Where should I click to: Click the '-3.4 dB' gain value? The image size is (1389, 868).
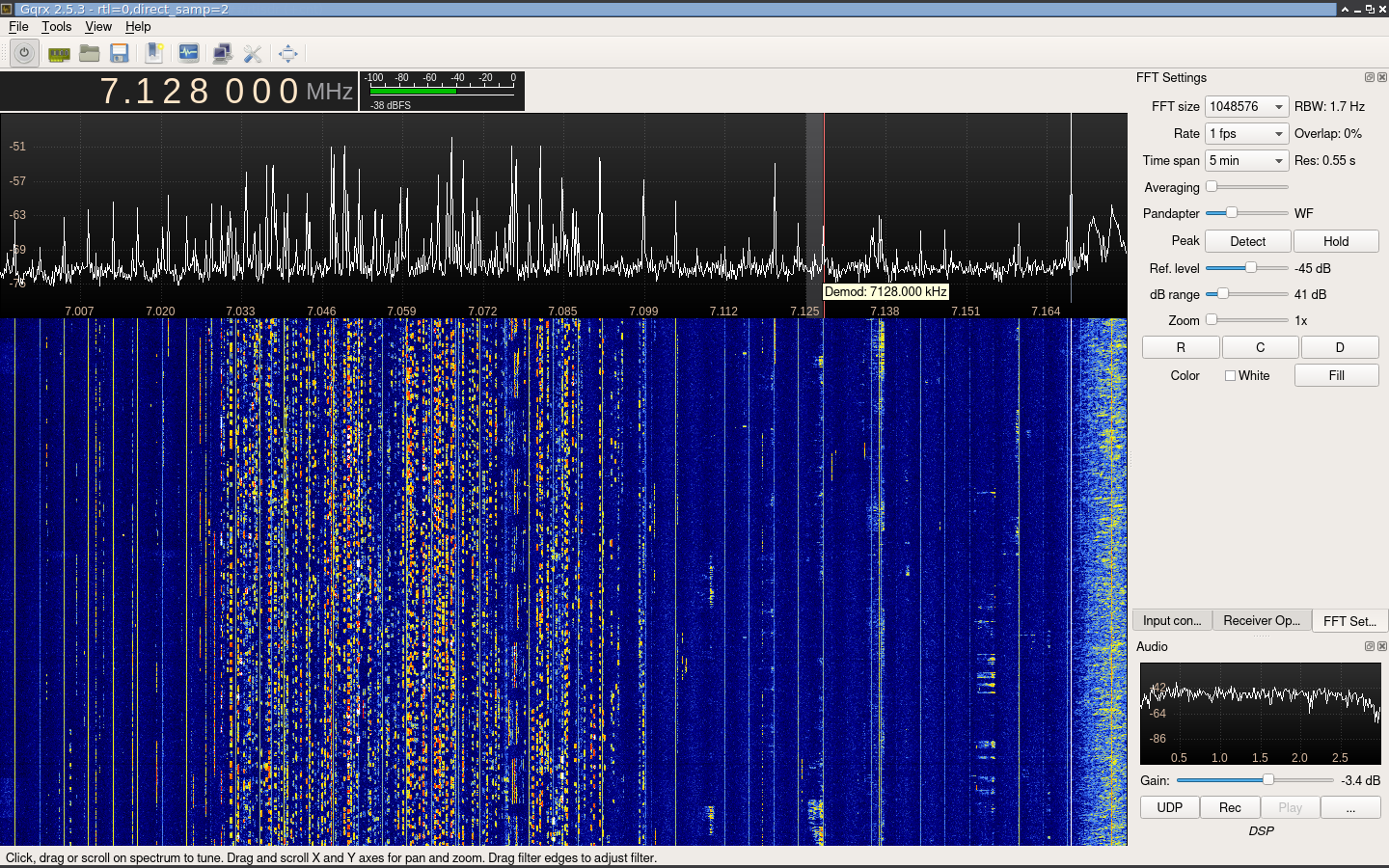pyautogui.click(x=1361, y=780)
